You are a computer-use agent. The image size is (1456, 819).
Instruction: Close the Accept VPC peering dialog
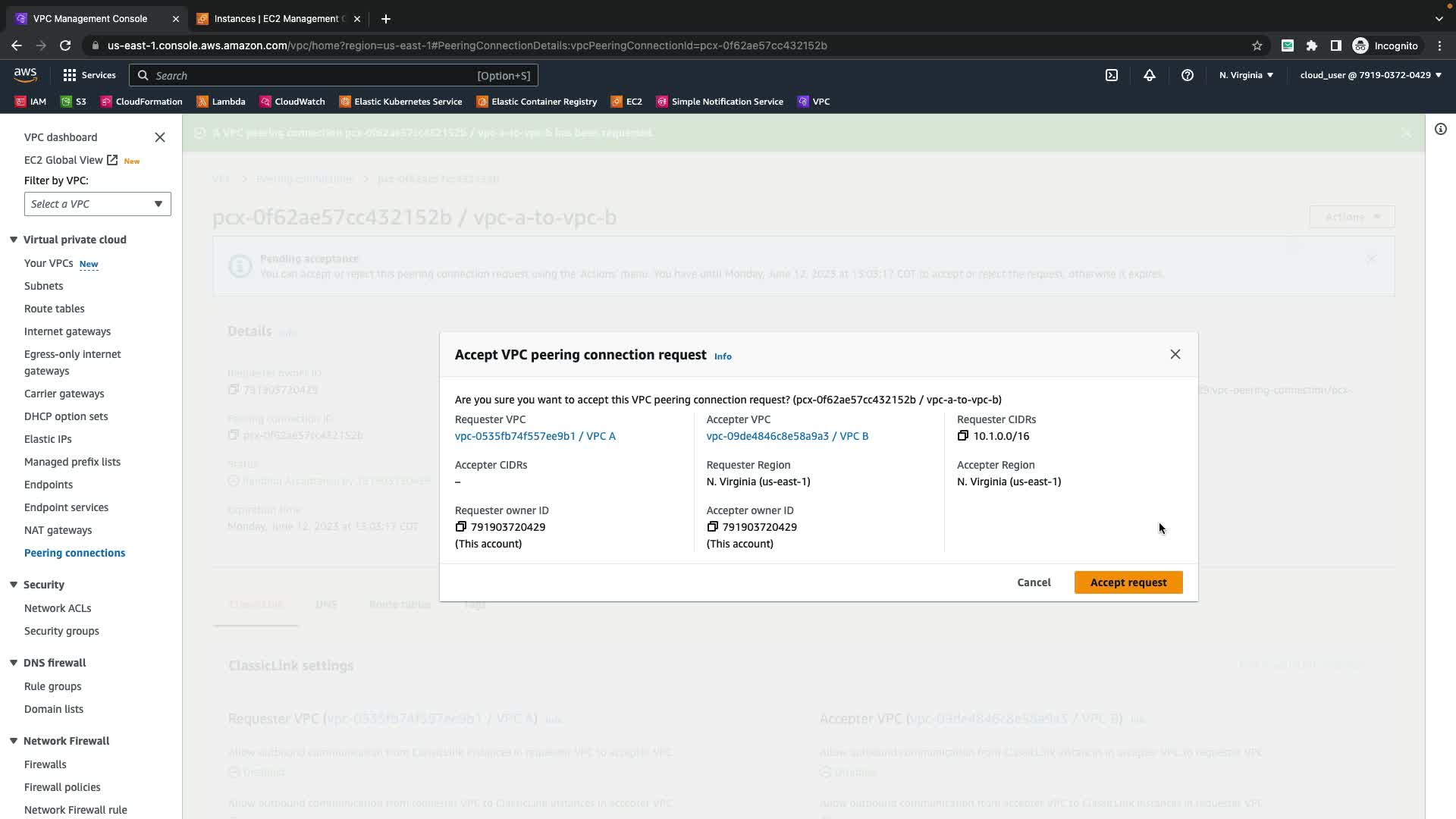pyautogui.click(x=1175, y=354)
